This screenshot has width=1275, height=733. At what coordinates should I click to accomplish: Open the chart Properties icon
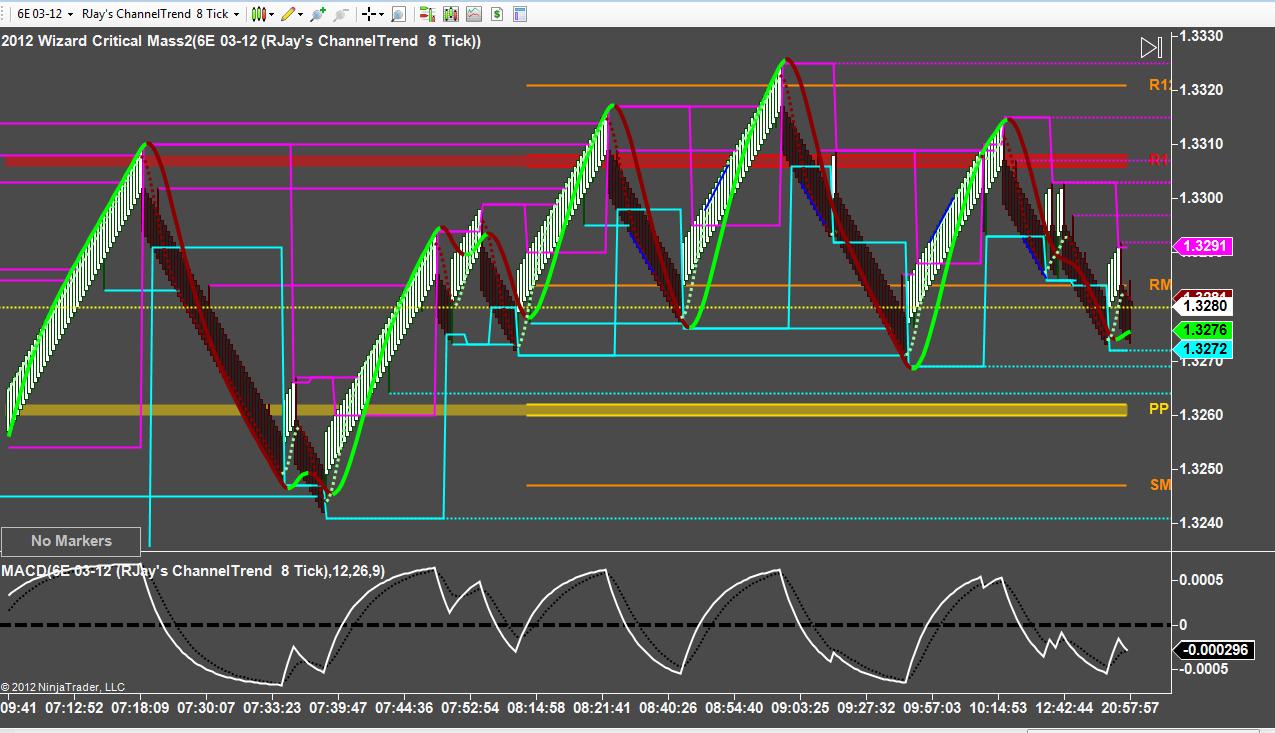[x=518, y=14]
